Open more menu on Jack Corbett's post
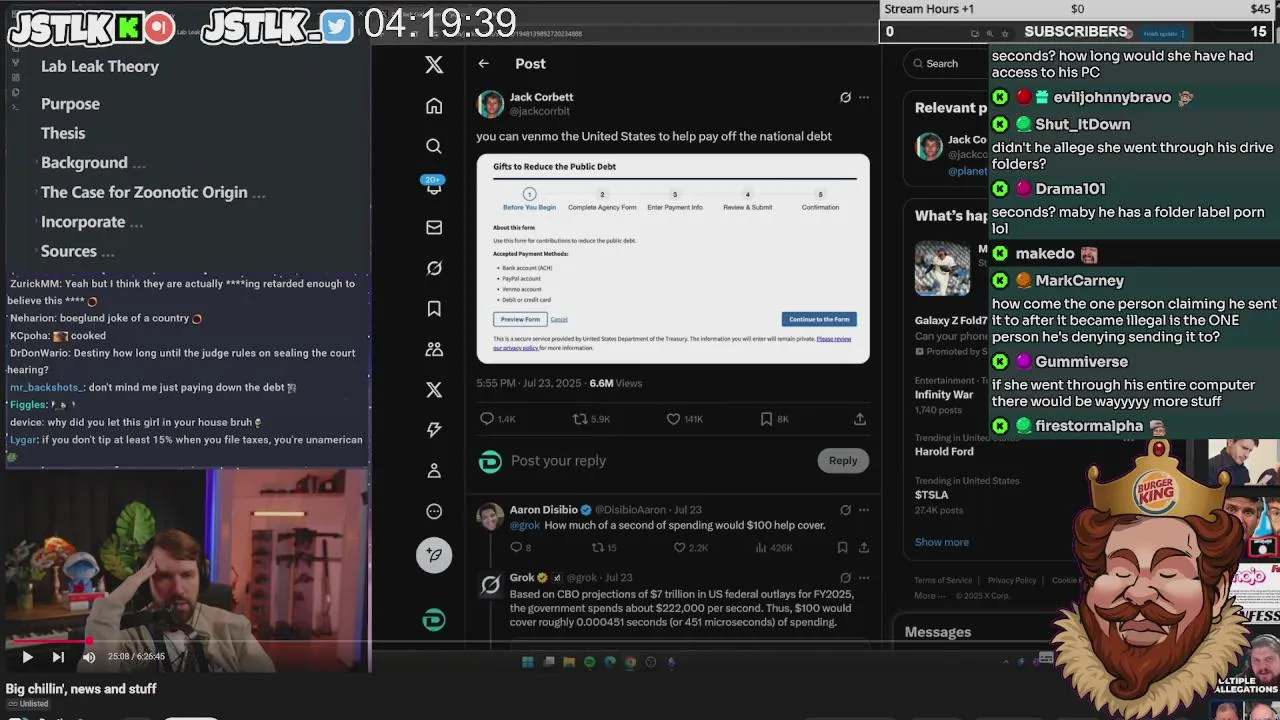 pyautogui.click(x=864, y=97)
